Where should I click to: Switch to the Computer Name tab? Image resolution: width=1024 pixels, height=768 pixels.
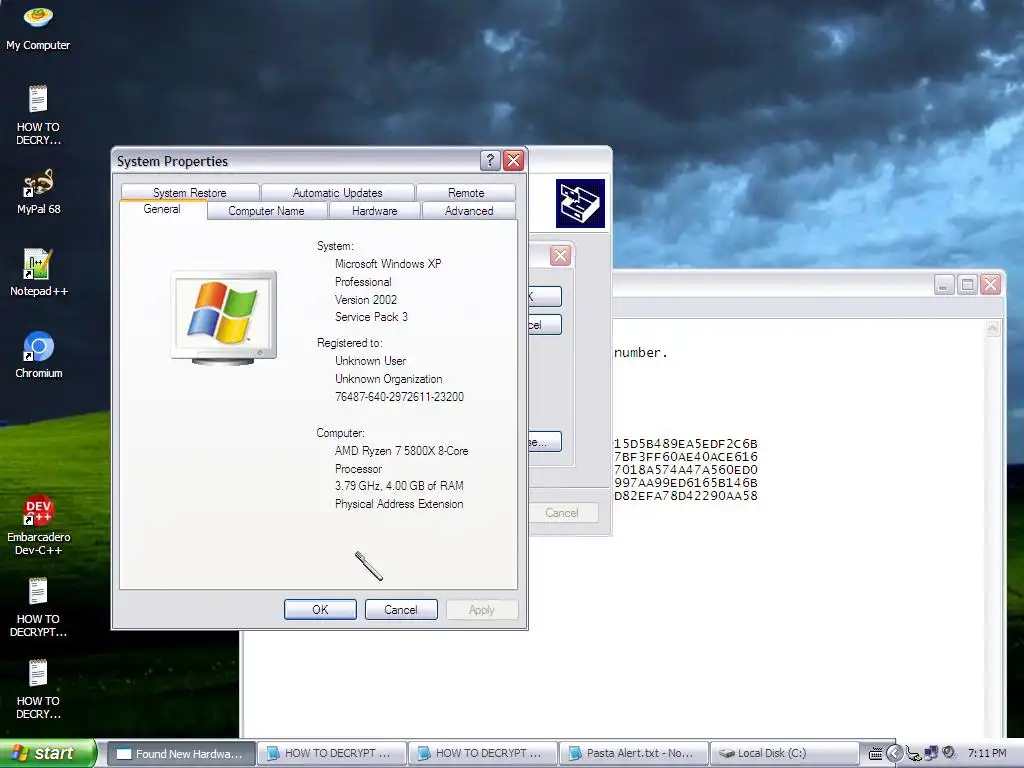pyautogui.click(x=266, y=211)
